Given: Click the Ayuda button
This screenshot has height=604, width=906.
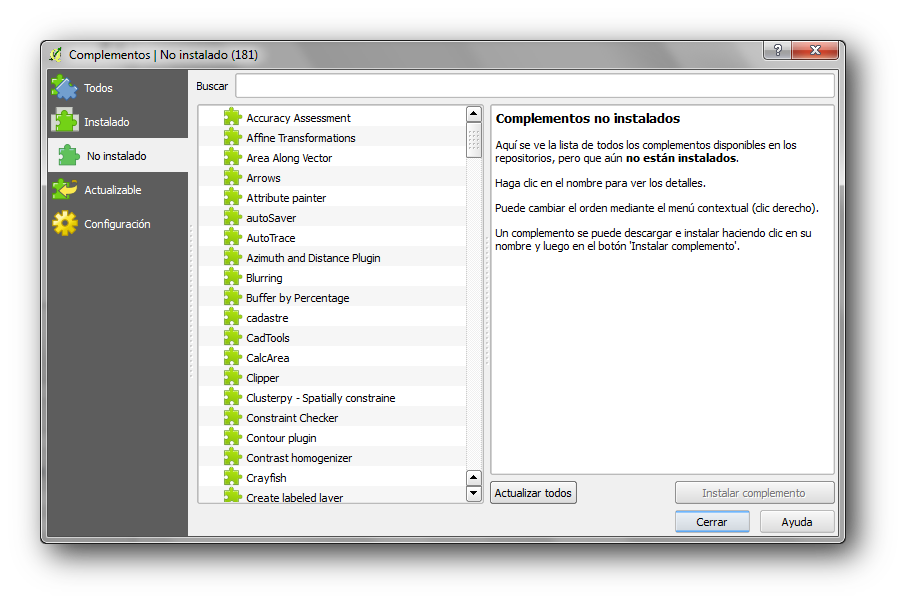Looking at the screenshot, I should (797, 522).
